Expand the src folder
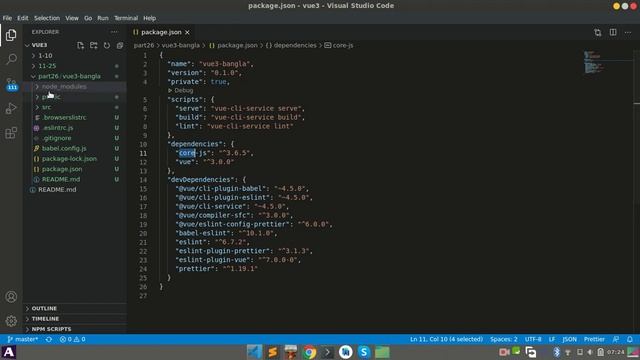 46,107
